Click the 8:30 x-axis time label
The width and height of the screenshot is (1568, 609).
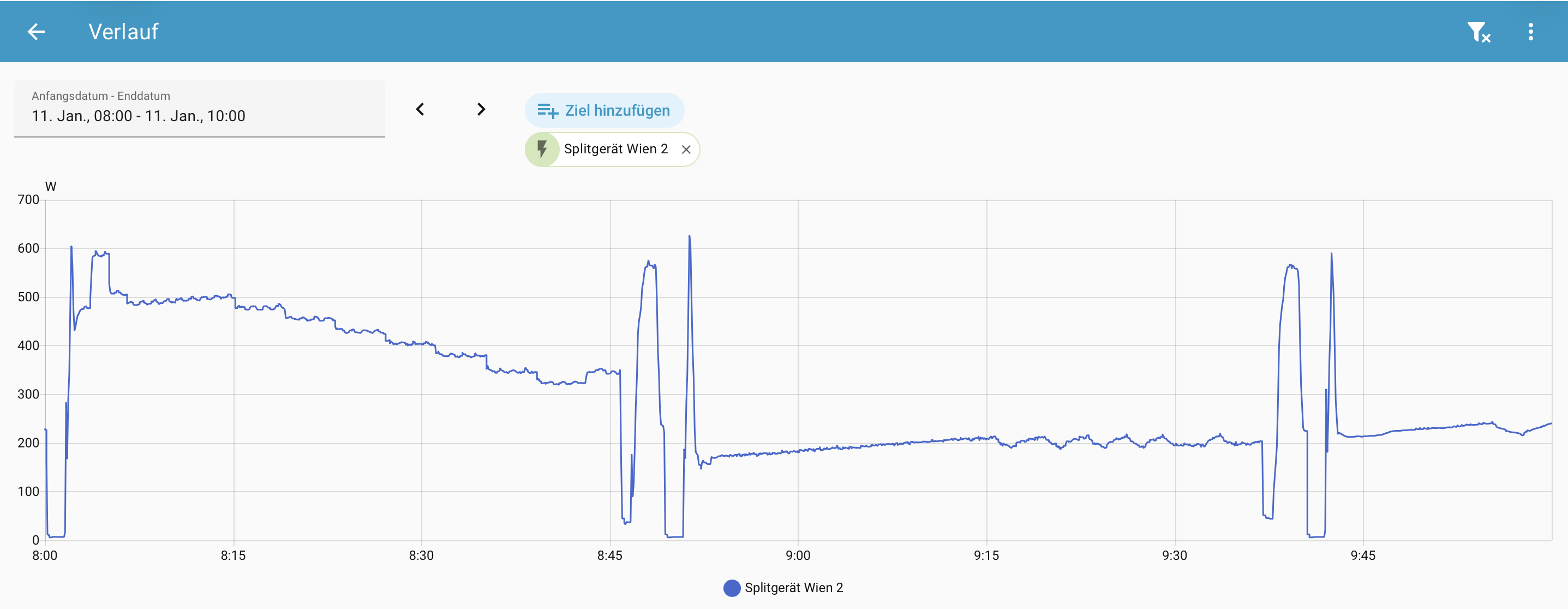point(421,556)
